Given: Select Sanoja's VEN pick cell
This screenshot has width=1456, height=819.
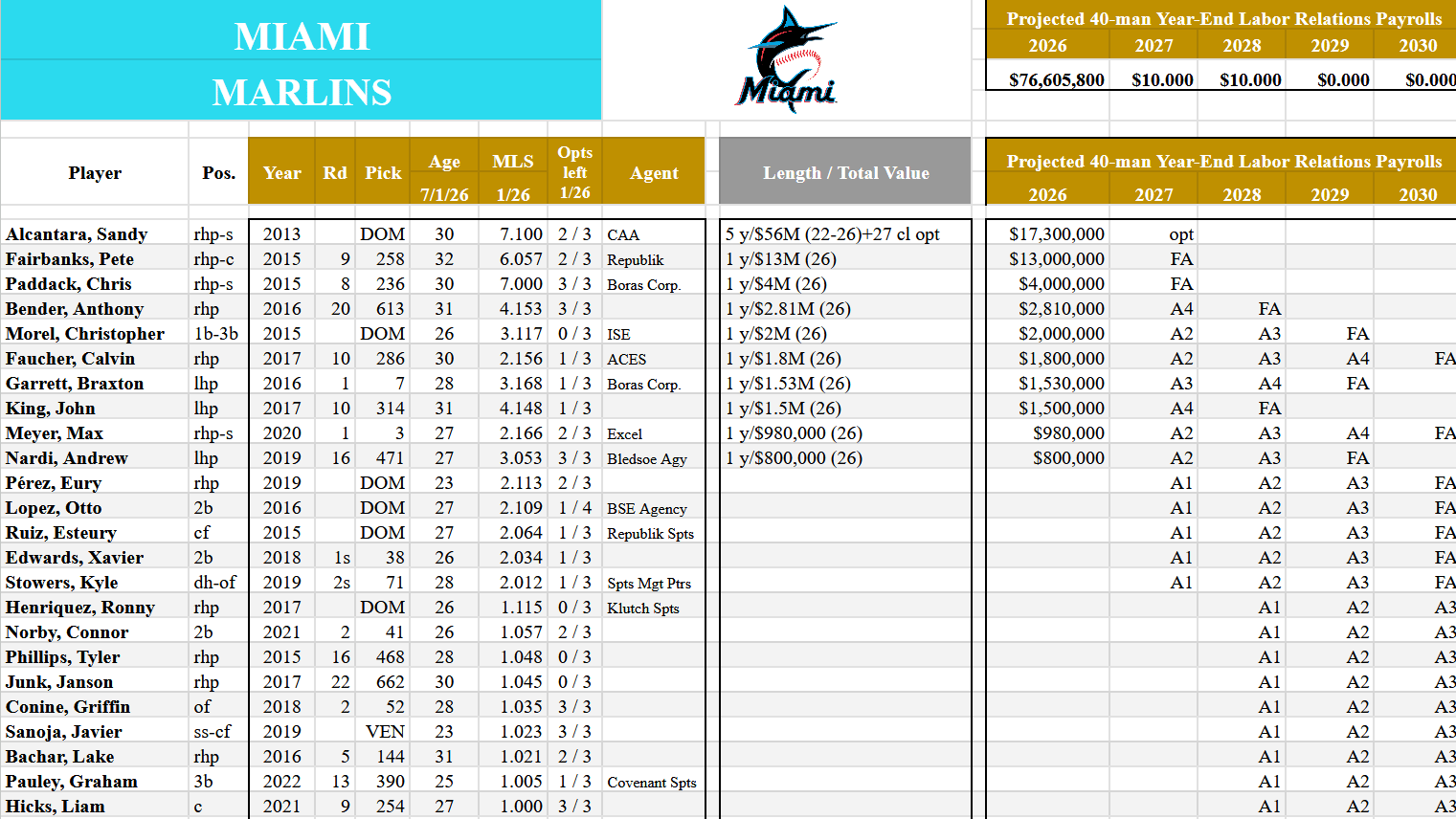Looking at the screenshot, I should point(383,731).
